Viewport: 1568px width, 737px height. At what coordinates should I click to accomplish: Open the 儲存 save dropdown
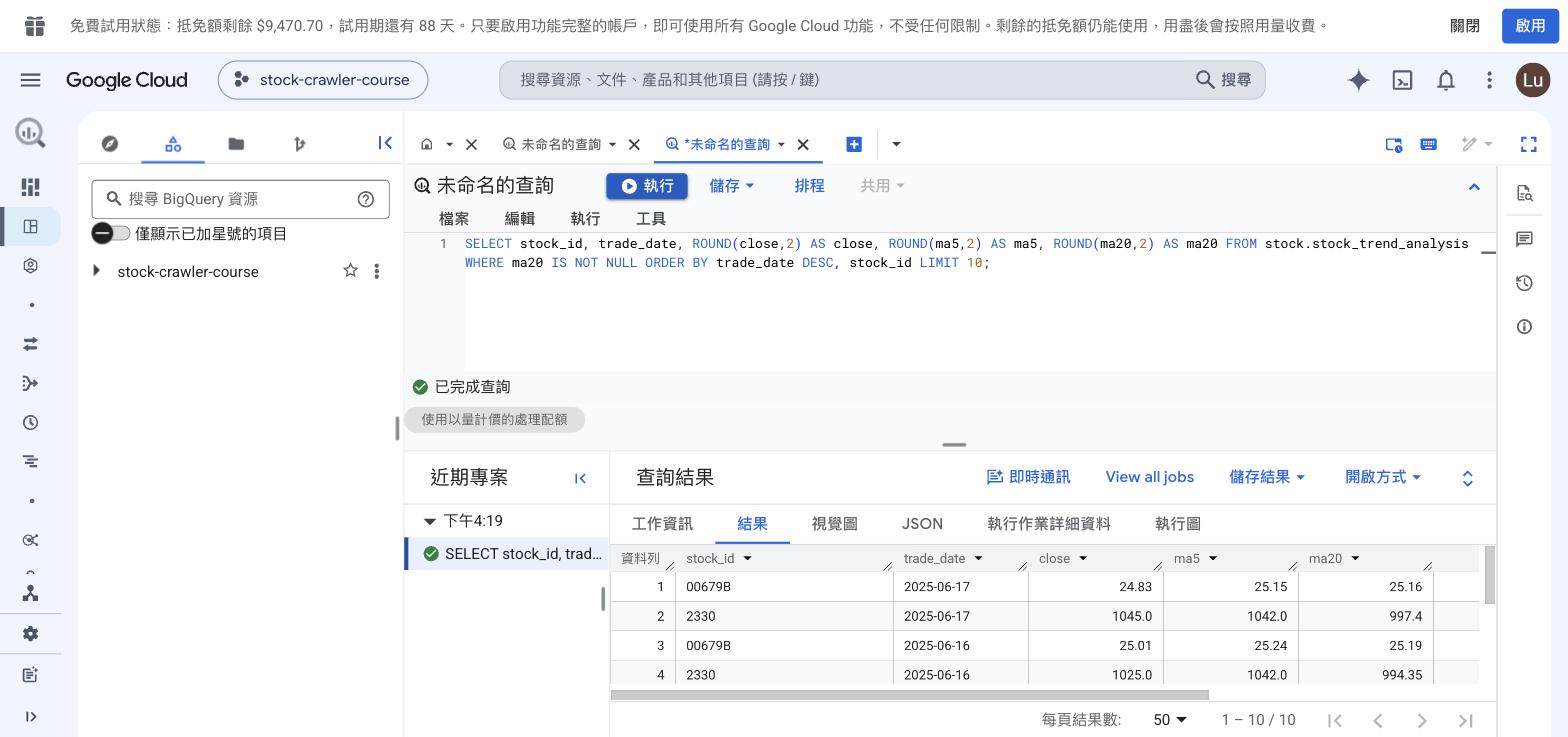point(732,186)
